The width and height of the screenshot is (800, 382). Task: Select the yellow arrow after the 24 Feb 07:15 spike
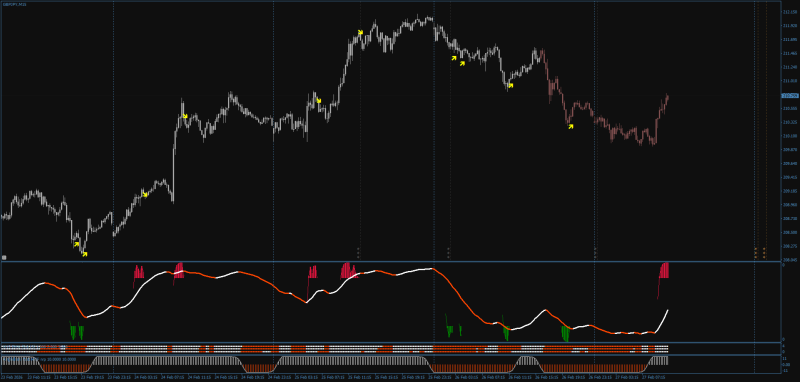[x=185, y=116]
